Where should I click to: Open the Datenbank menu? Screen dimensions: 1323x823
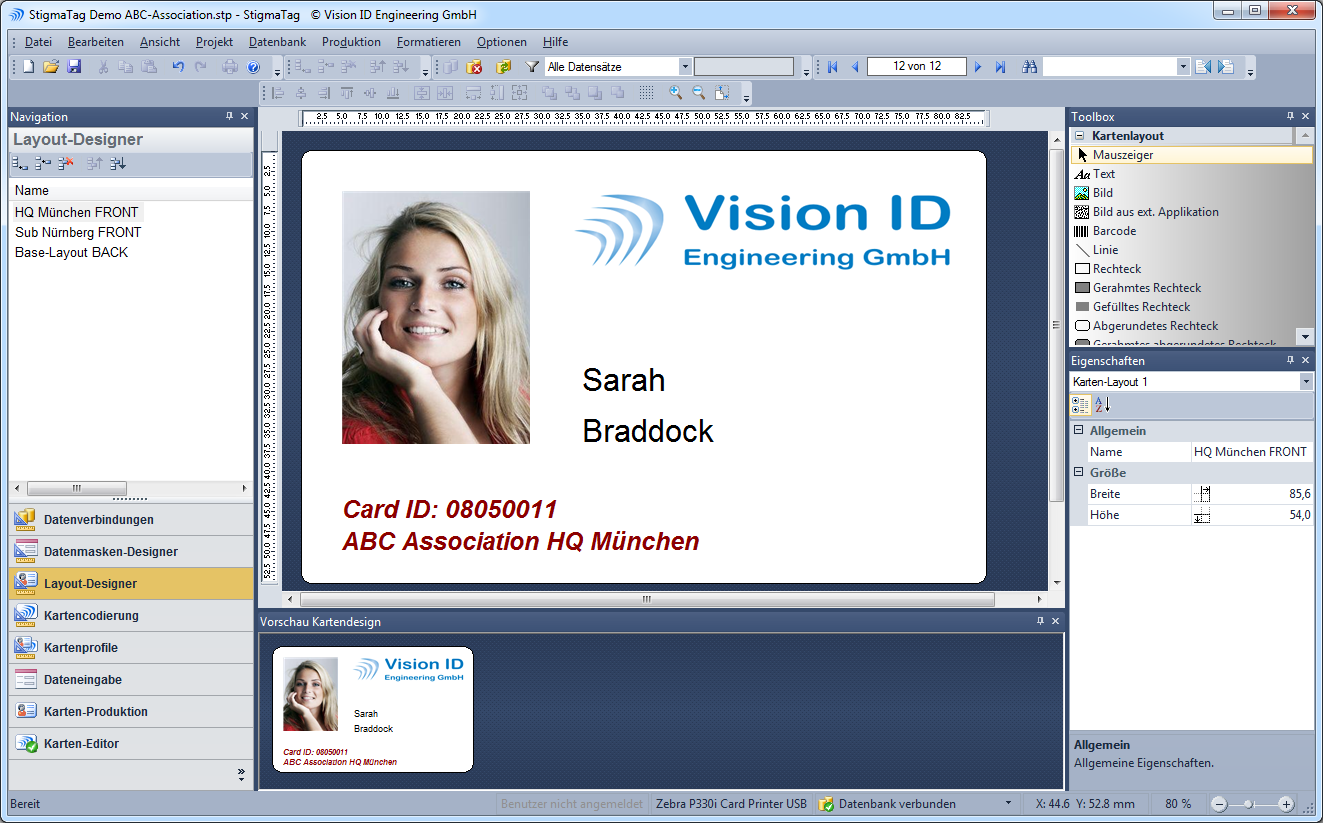(x=278, y=42)
